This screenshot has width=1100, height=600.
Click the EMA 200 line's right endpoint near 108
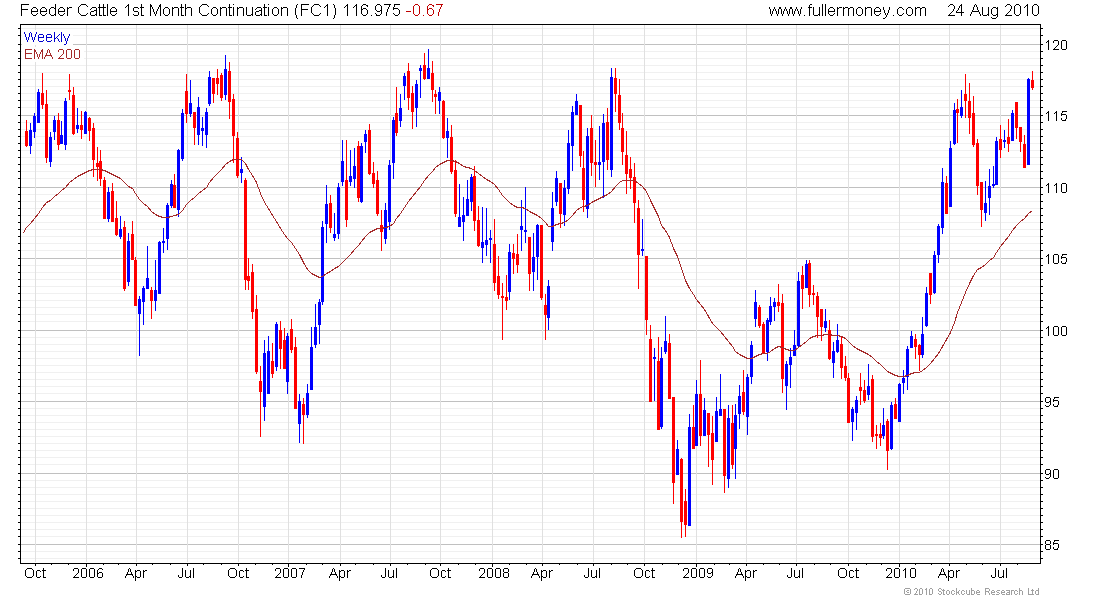pyautogui.click(x=1031, y=211)
